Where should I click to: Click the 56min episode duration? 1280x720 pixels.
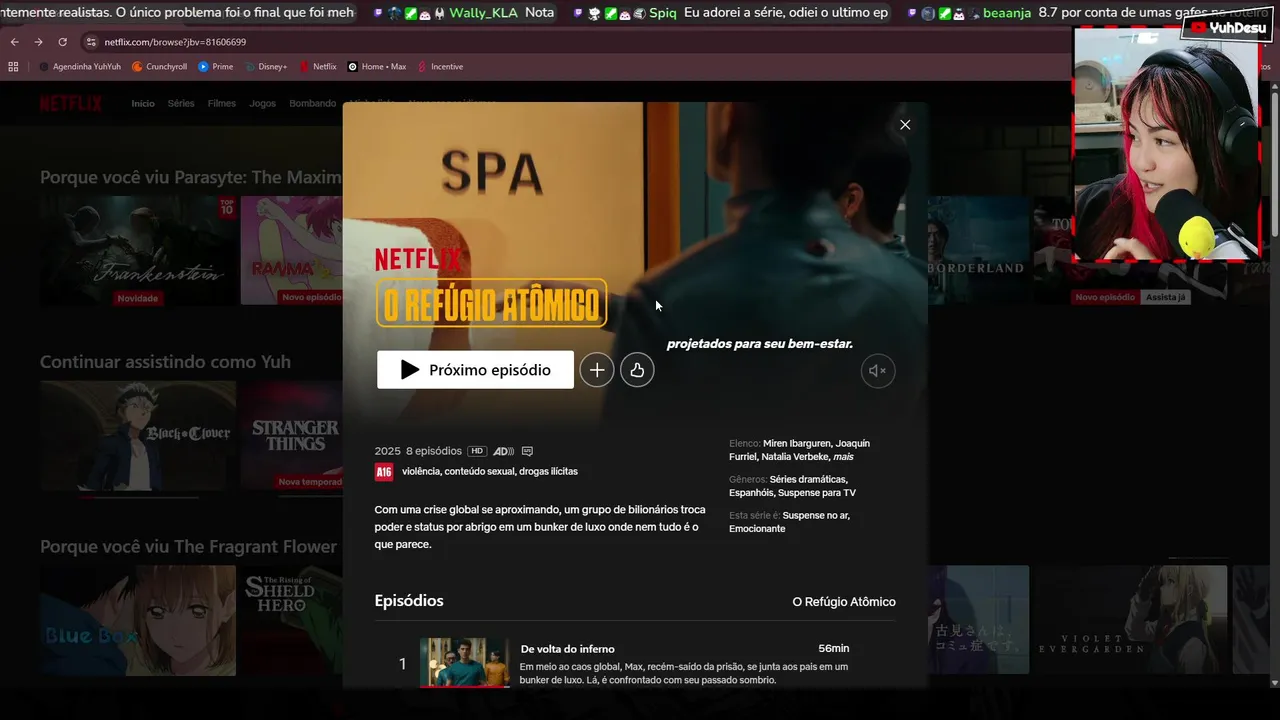834,648
